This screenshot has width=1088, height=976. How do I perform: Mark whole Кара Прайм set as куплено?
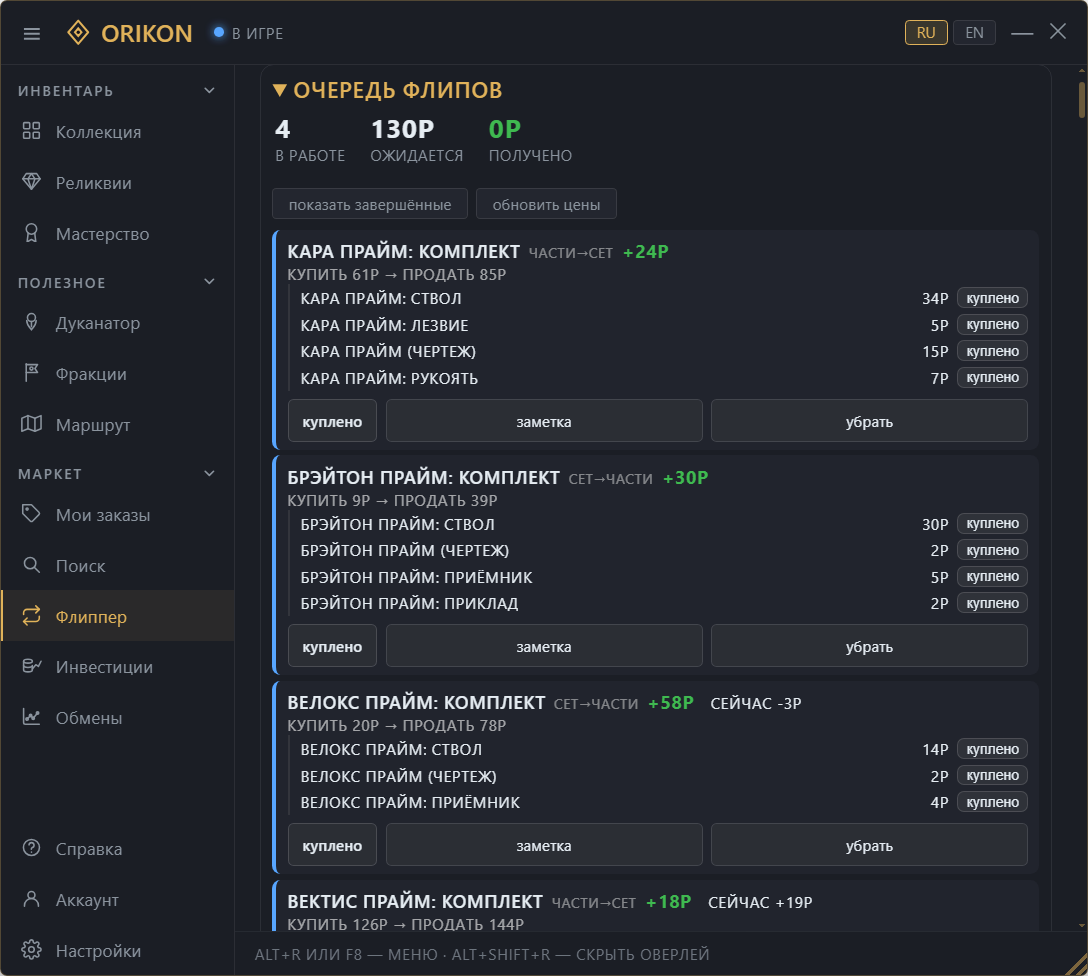point(332,422)
